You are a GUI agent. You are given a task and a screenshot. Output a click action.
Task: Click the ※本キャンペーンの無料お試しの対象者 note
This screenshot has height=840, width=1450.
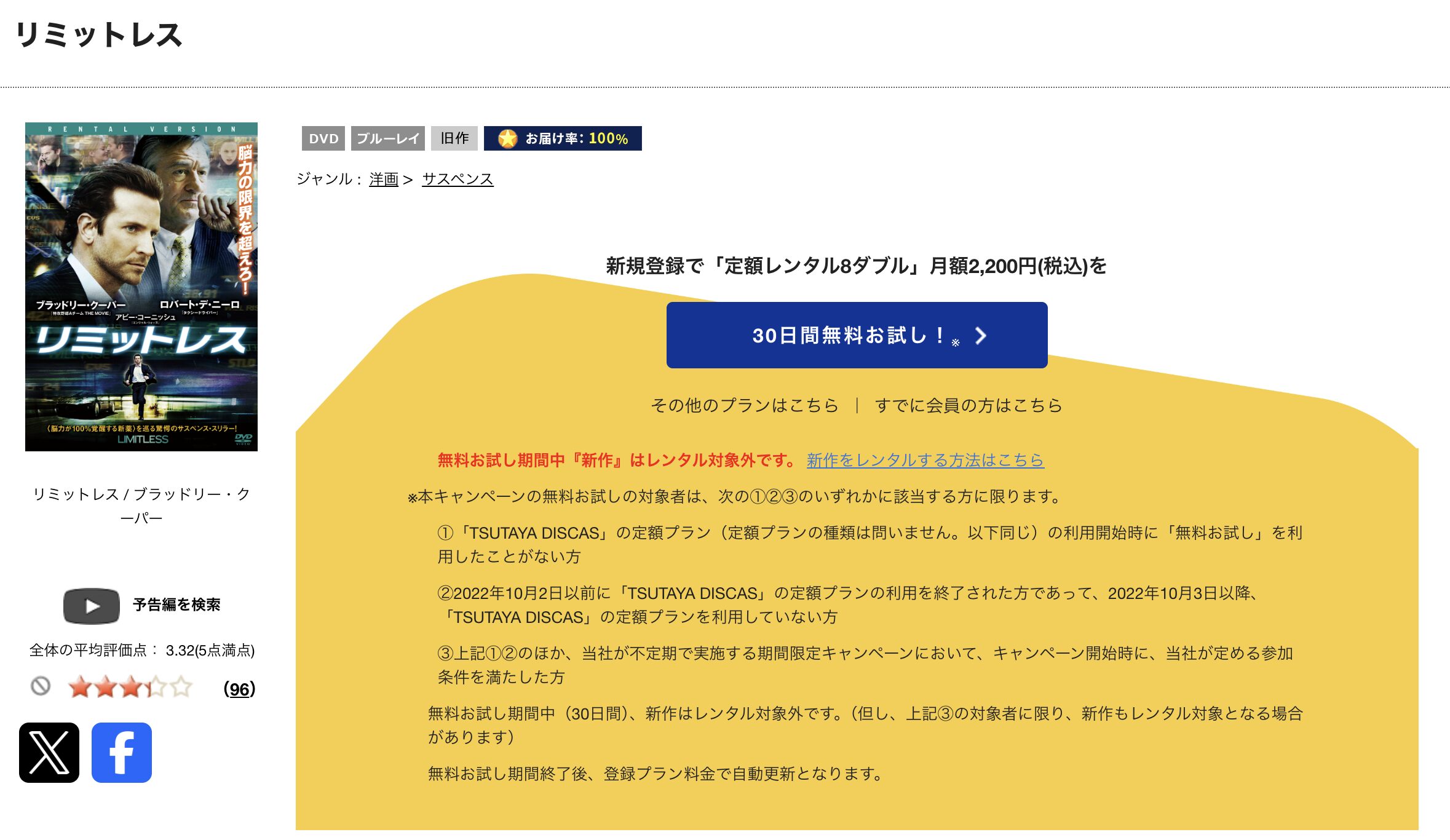pos(735,496)
